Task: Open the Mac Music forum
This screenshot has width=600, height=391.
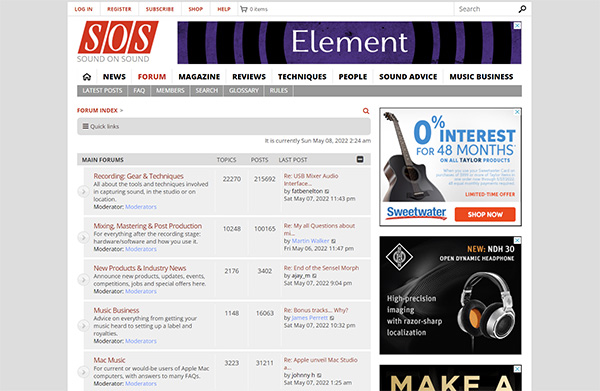Action: click(x=109, y=360)
